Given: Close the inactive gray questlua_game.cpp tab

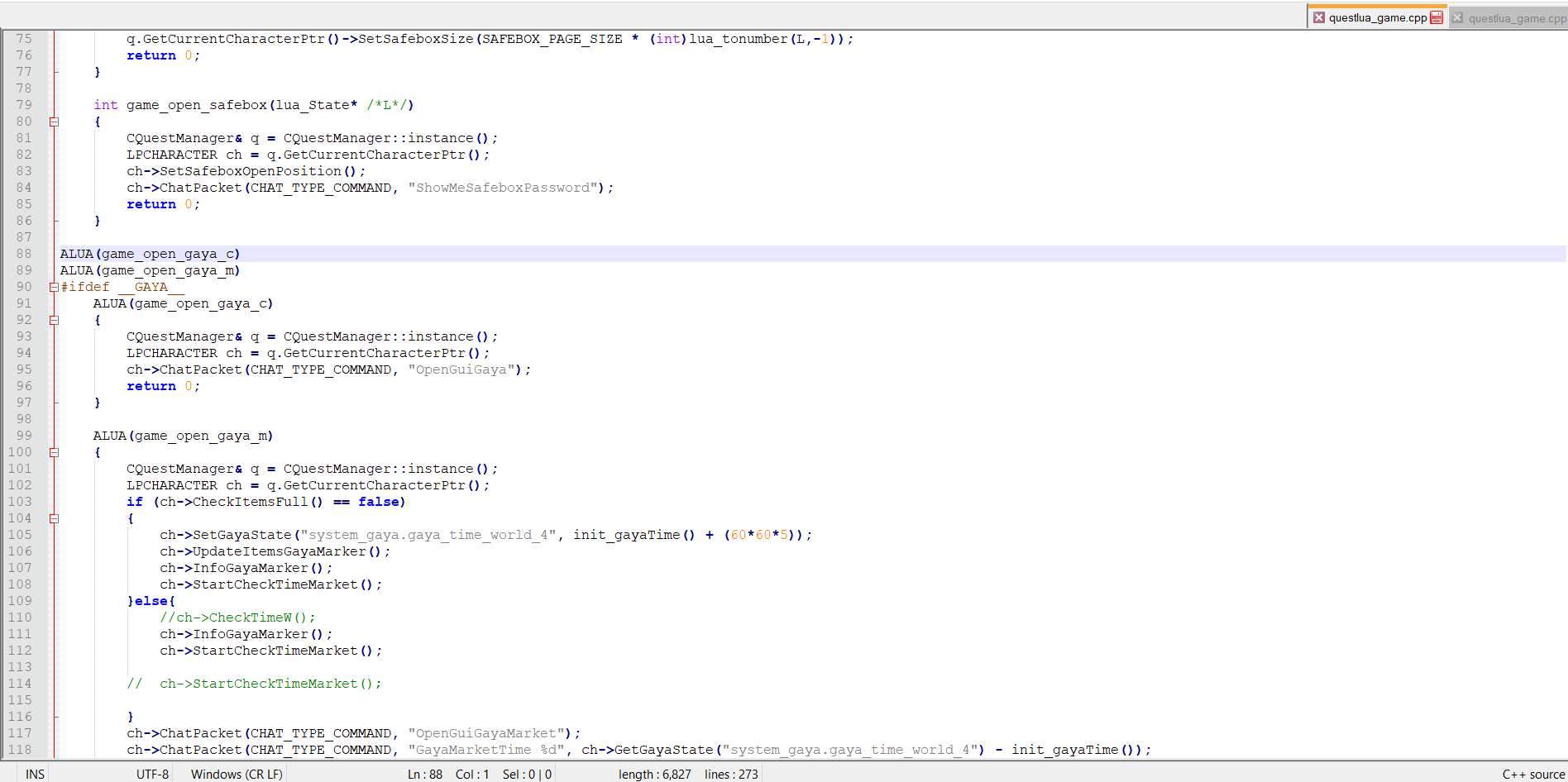Looking at the screenshot, I should [x=1458, y=17].
